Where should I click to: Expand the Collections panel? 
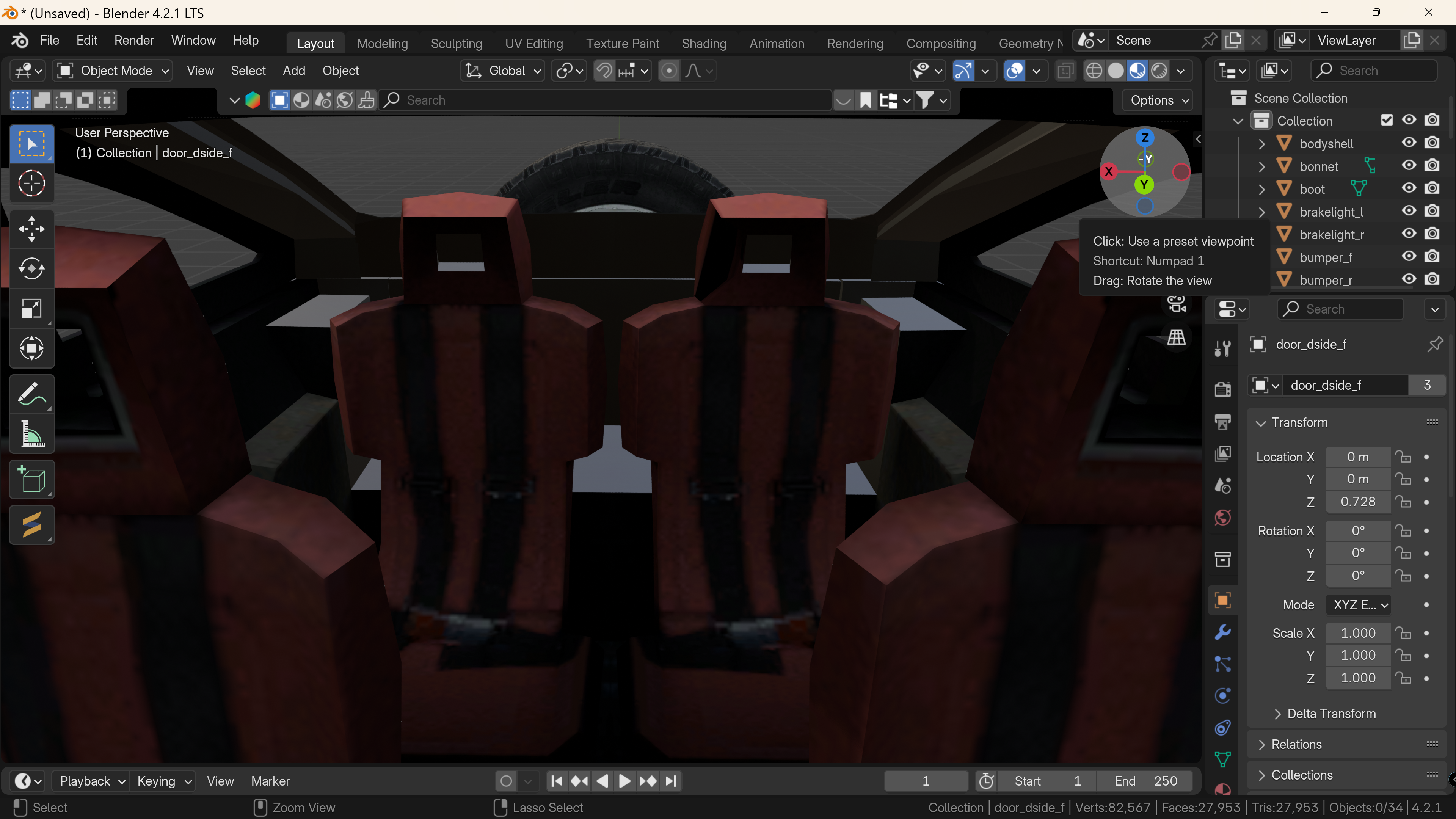tap(1261, 775)
